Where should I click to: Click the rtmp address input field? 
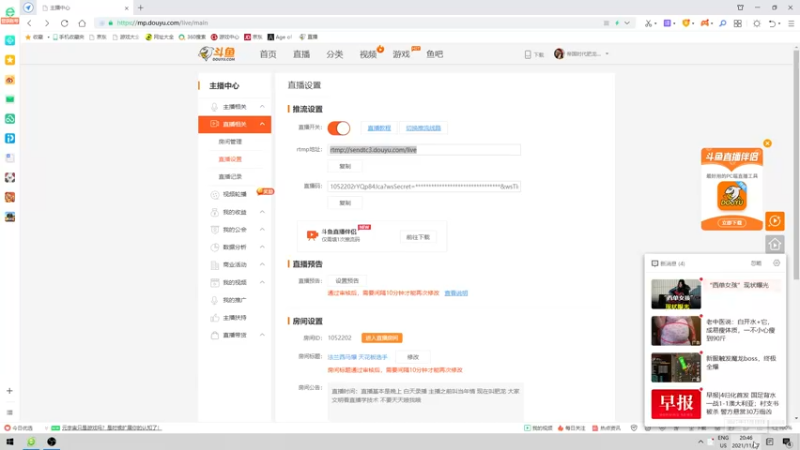(x=424, y=150)
